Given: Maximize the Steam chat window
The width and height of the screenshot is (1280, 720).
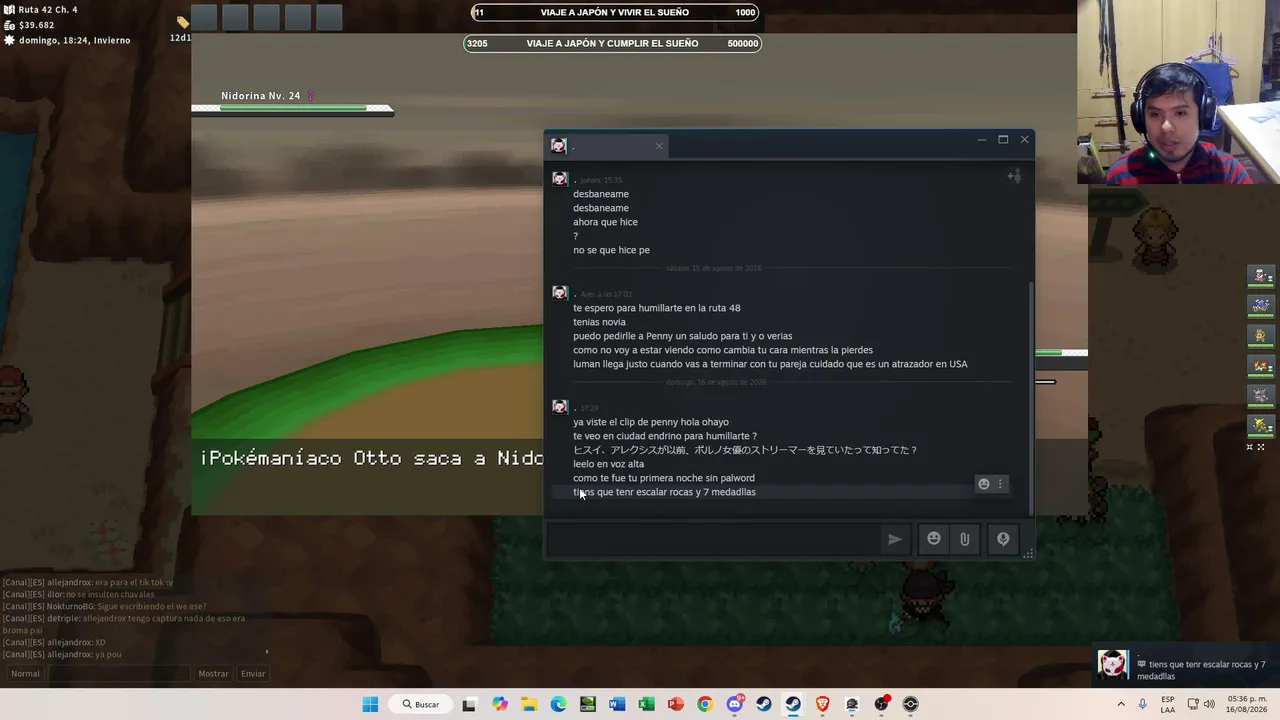Looking at the screenshot, I should coord(1003,140).
